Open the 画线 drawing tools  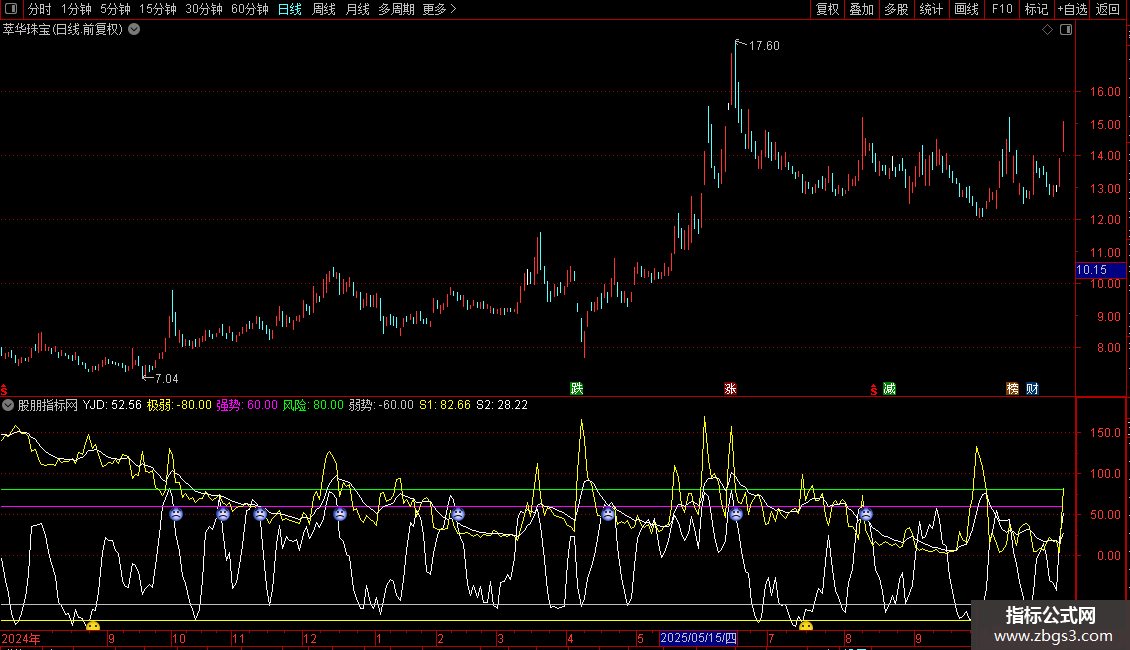point(967,9)
